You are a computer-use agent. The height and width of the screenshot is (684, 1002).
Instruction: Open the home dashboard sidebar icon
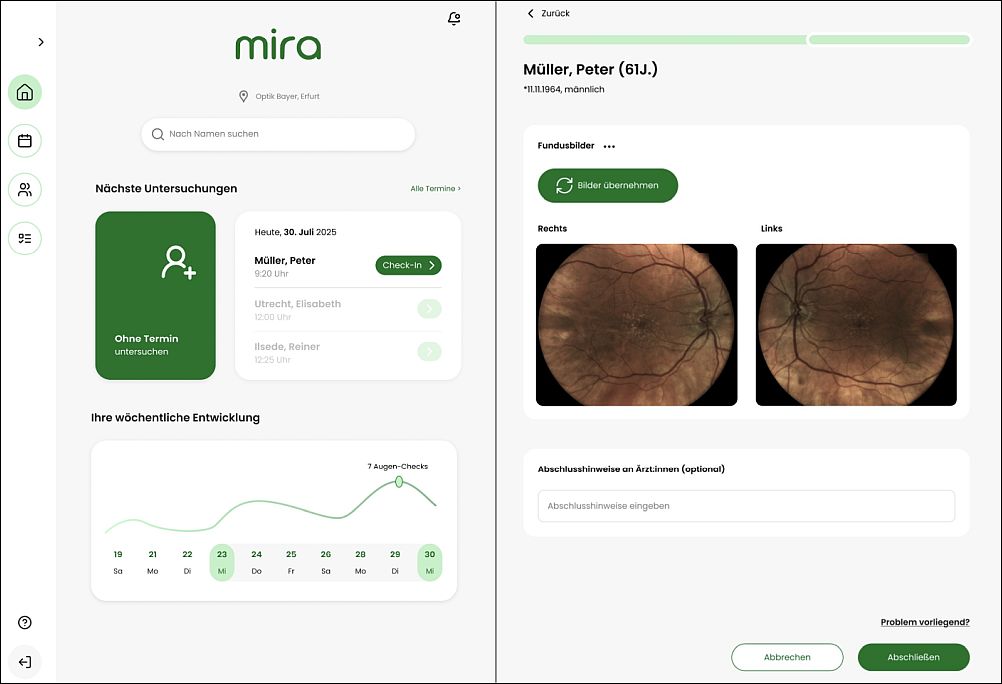[25, 93]
